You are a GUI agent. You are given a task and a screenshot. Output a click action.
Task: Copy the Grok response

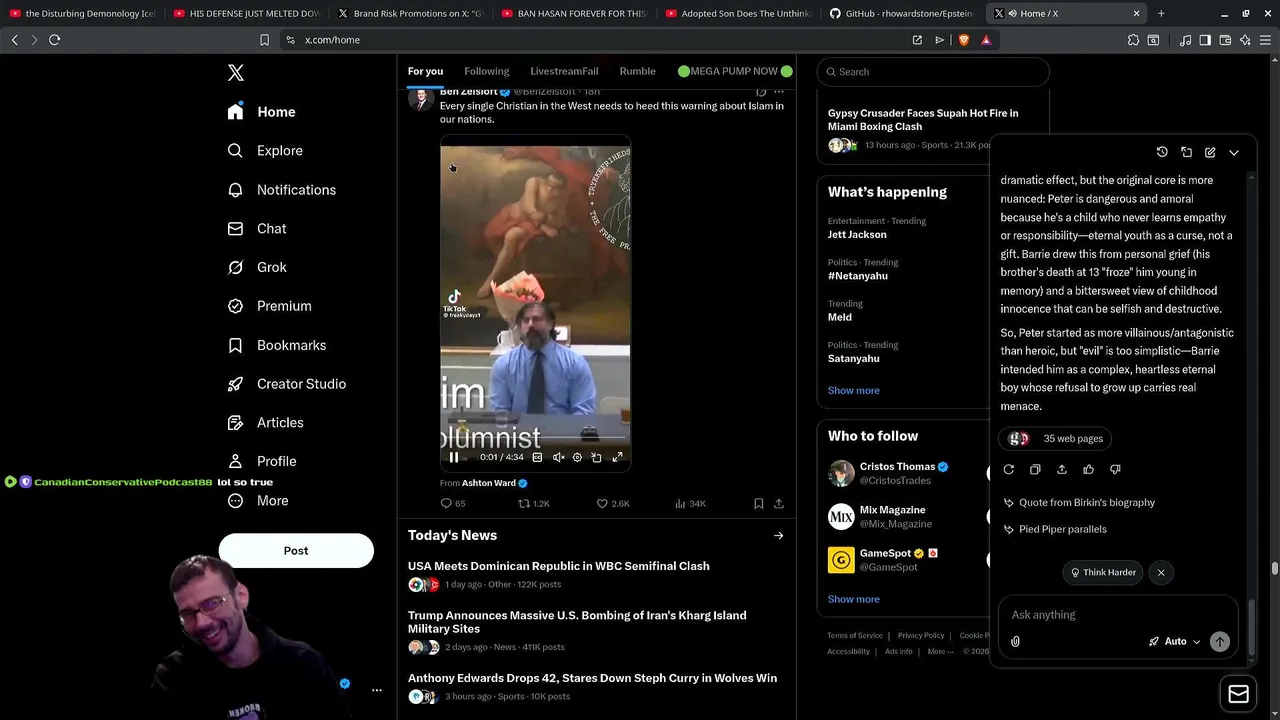[x=1035, y=469]
